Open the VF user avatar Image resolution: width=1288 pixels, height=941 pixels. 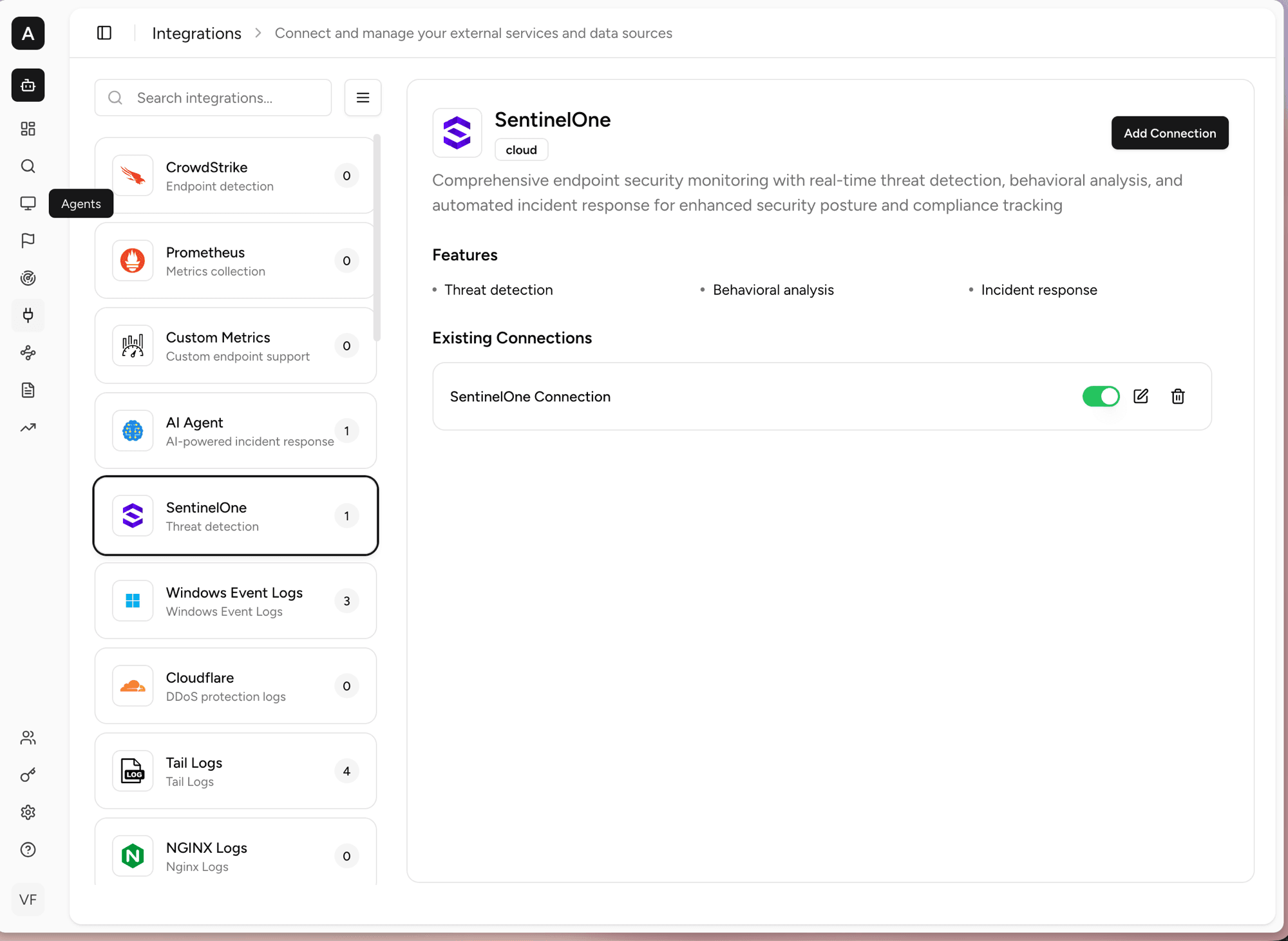click(x=28, y=900)
